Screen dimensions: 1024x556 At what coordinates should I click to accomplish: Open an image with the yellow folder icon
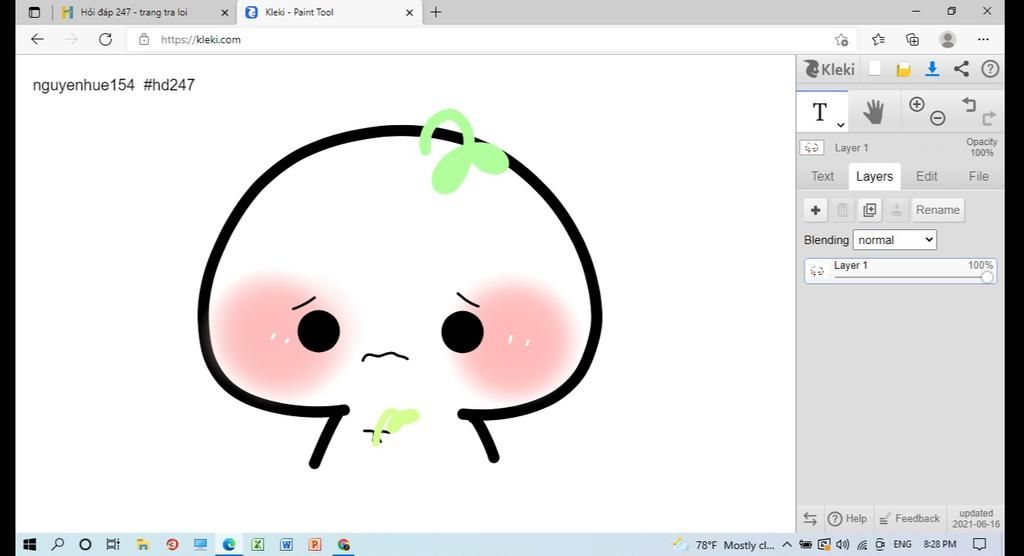[903, 69]
